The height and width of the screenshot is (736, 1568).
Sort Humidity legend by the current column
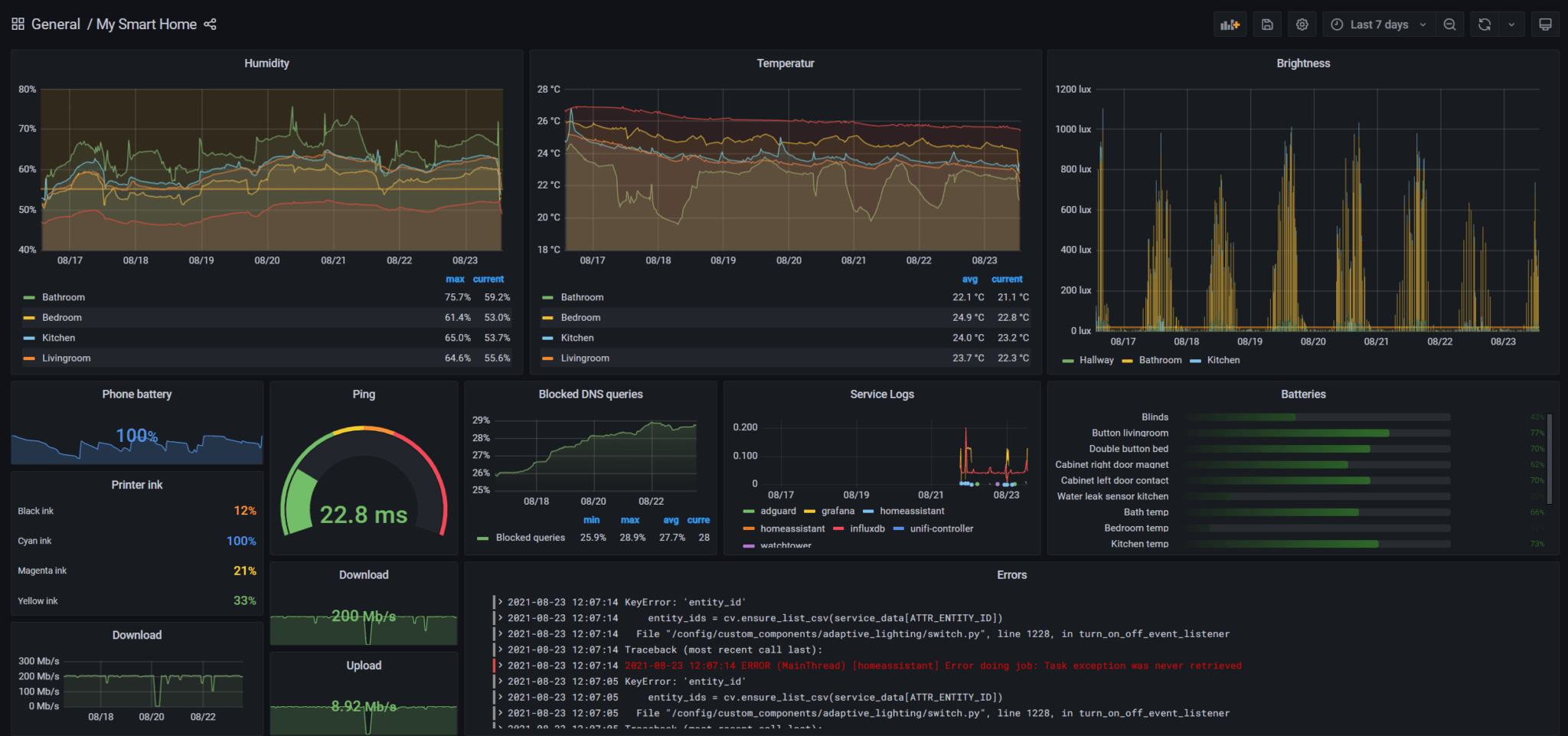(x=488, y=279)
